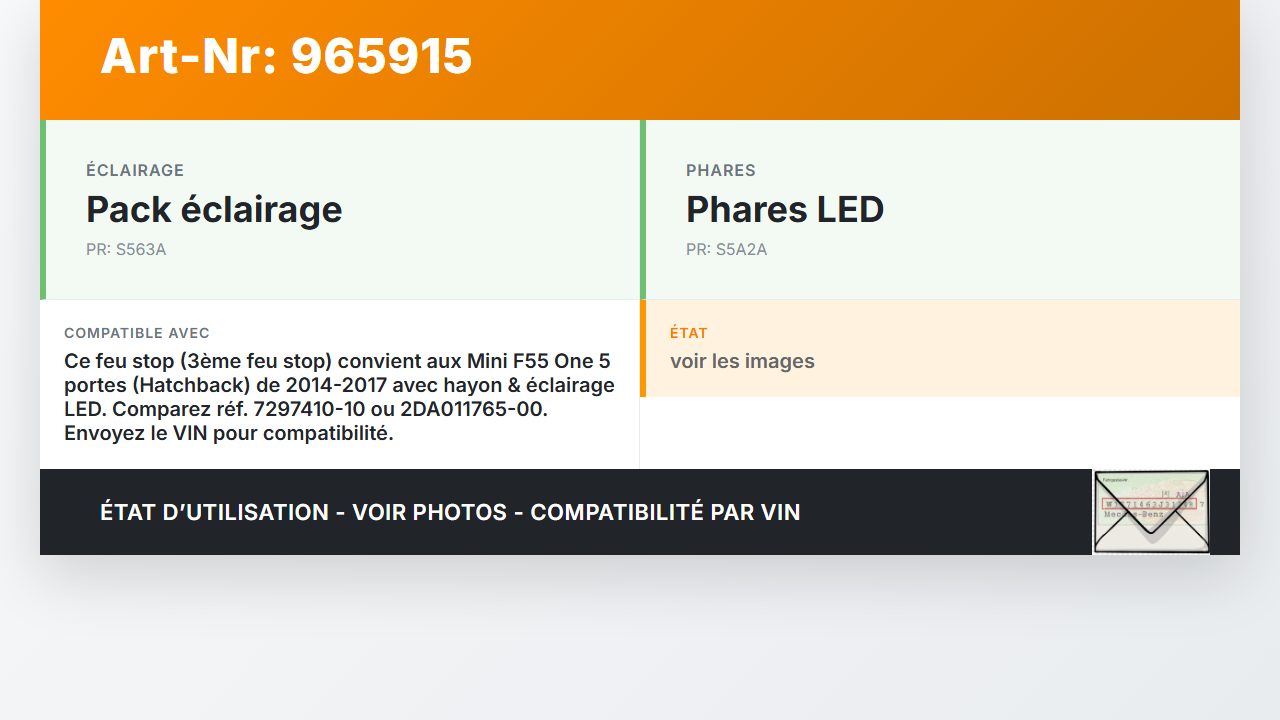This screenshot has height=720, width=1280.
Task: Click the PR: S563A code
Action: pos(126,250)
